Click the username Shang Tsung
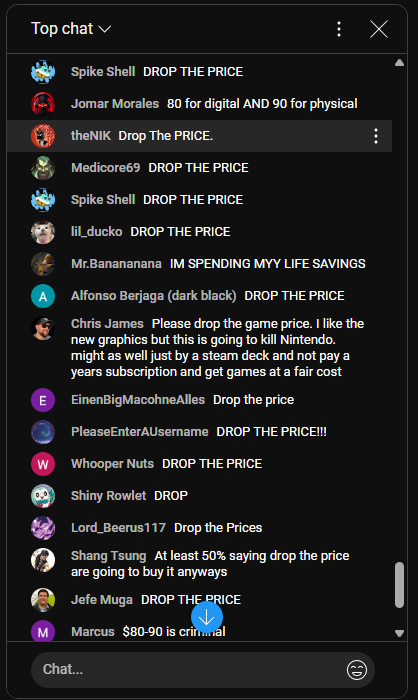Screen dimensions: 418x700 109,556
